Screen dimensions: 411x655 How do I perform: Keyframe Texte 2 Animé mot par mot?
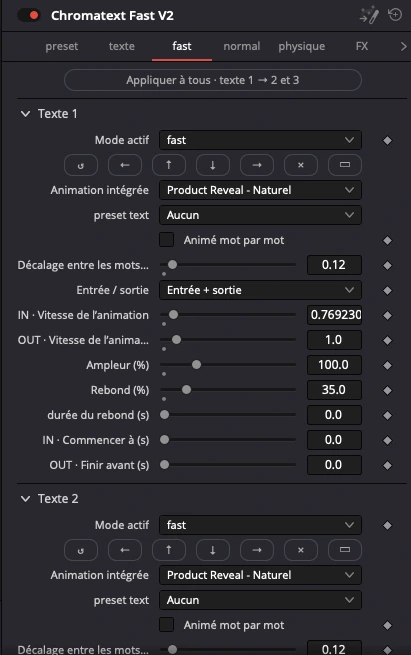click(x=387, y=625)
